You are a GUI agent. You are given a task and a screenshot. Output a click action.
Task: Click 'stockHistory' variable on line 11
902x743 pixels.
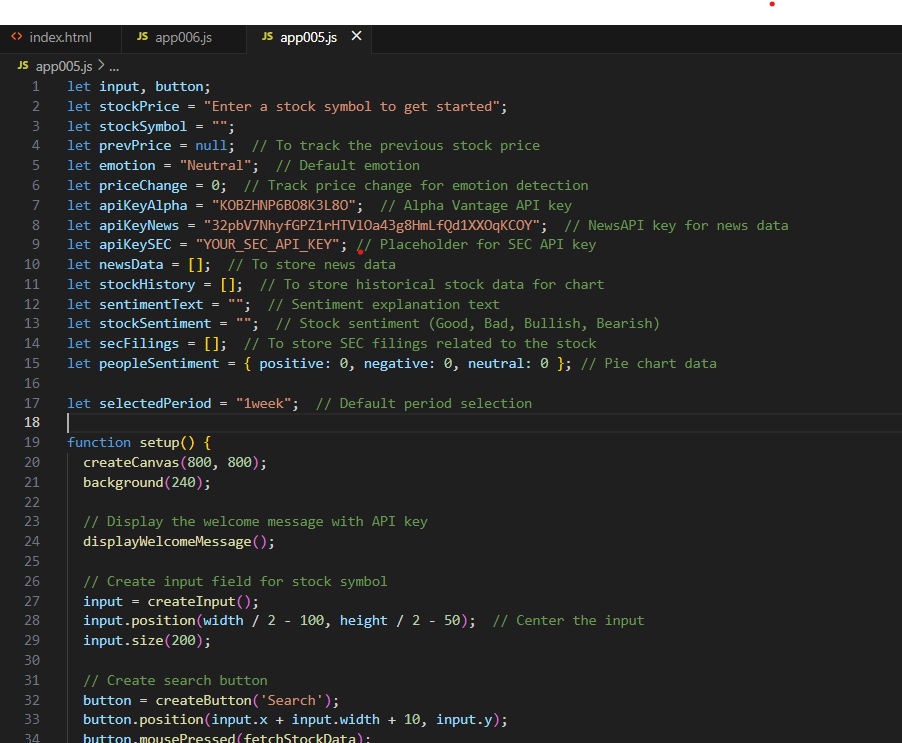[x=147, y=285]
